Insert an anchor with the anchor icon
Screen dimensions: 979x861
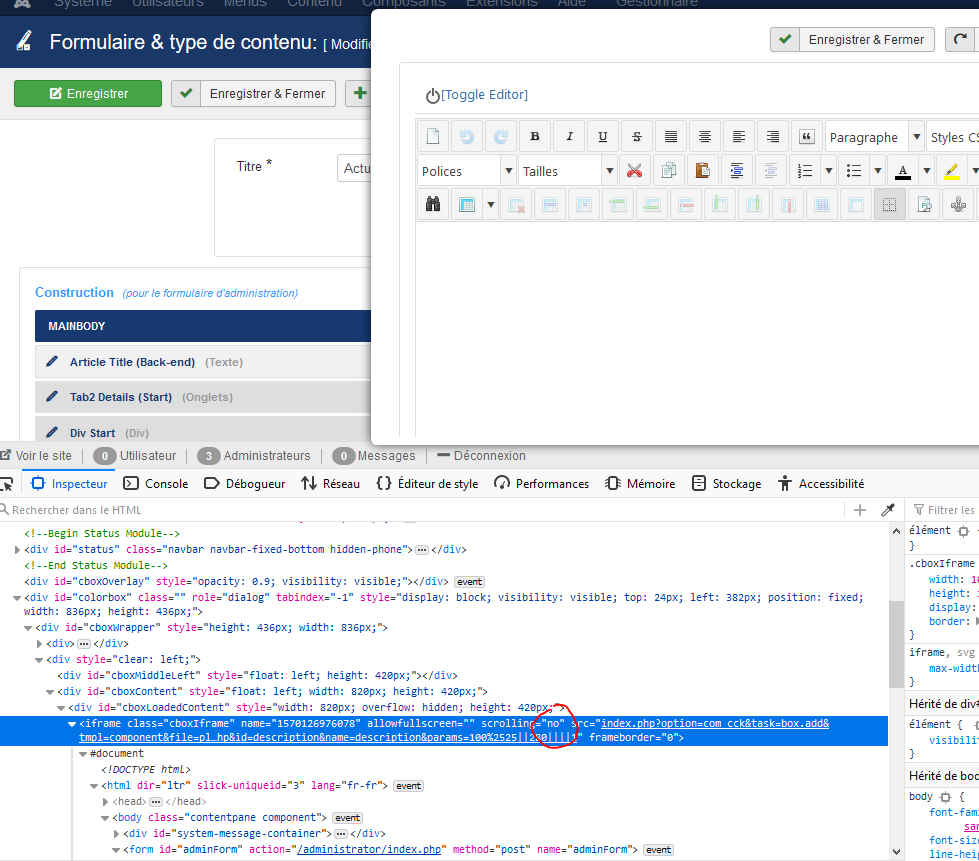tap(958, 204)
